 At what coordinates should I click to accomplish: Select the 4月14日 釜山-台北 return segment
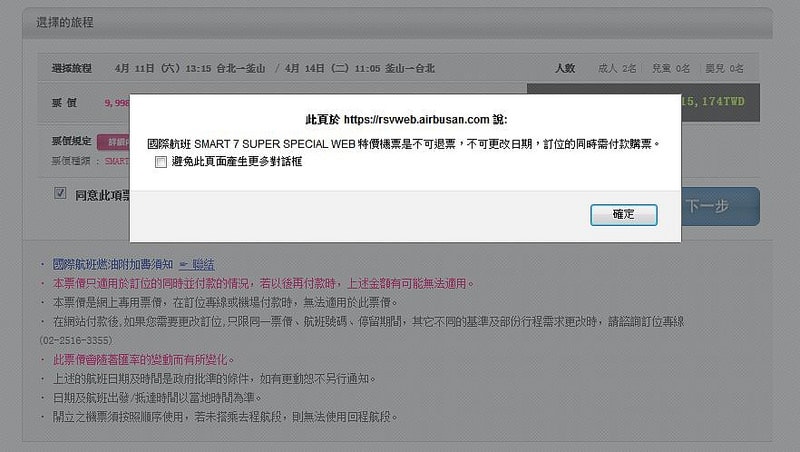[359, 68]
